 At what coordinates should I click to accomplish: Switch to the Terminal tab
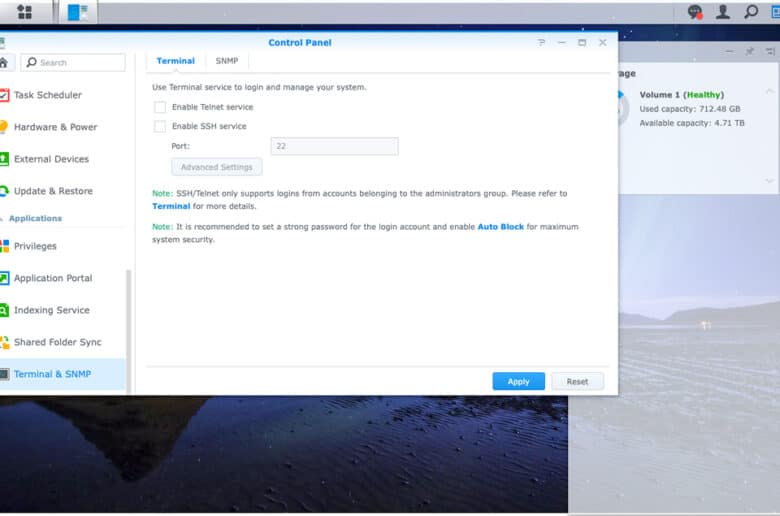pyautogui.click(x=176, y=61)
